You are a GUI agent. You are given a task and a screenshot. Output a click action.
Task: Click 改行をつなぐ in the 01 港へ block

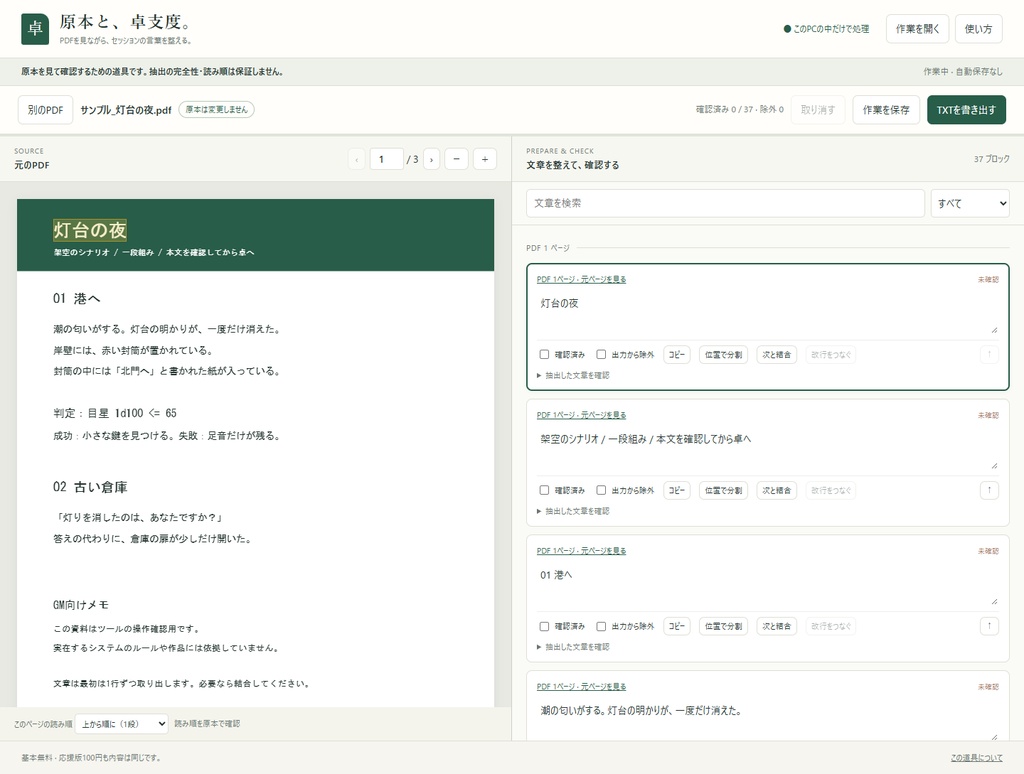831,626
